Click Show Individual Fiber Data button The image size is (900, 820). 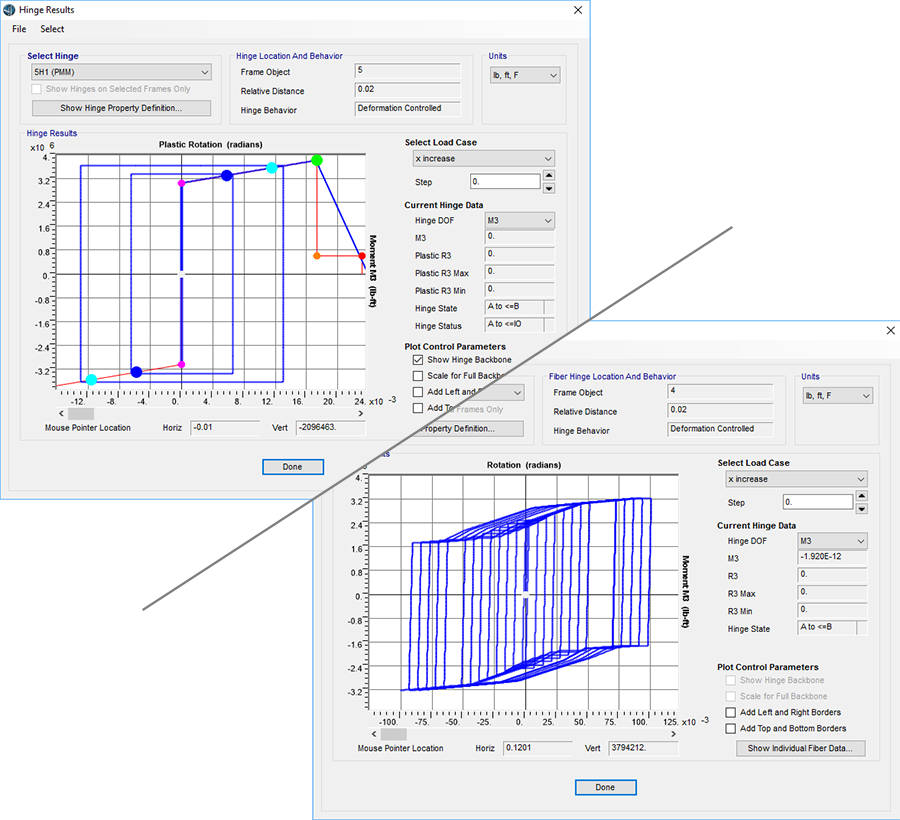(x=800, y=748)
